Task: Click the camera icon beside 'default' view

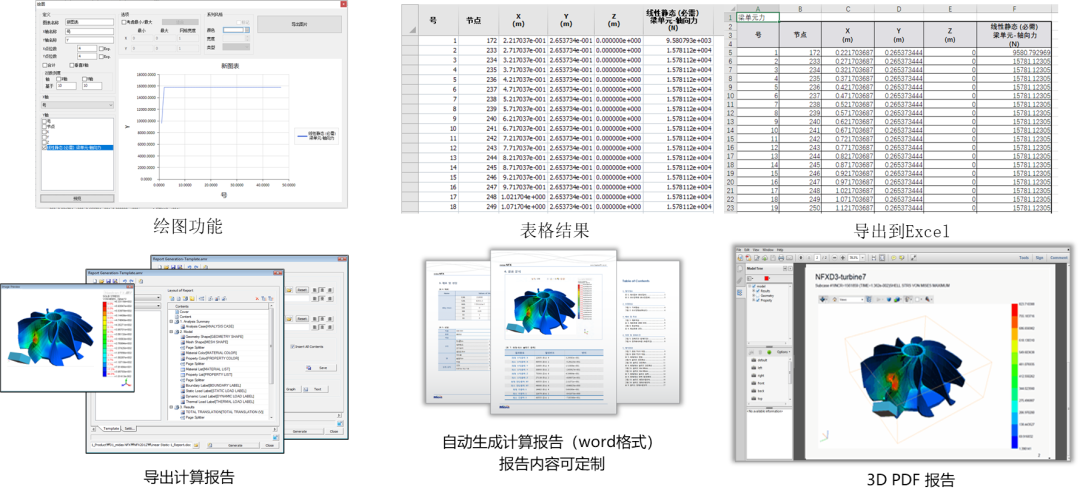Action: pyautogui.click(x=756, y=360)
